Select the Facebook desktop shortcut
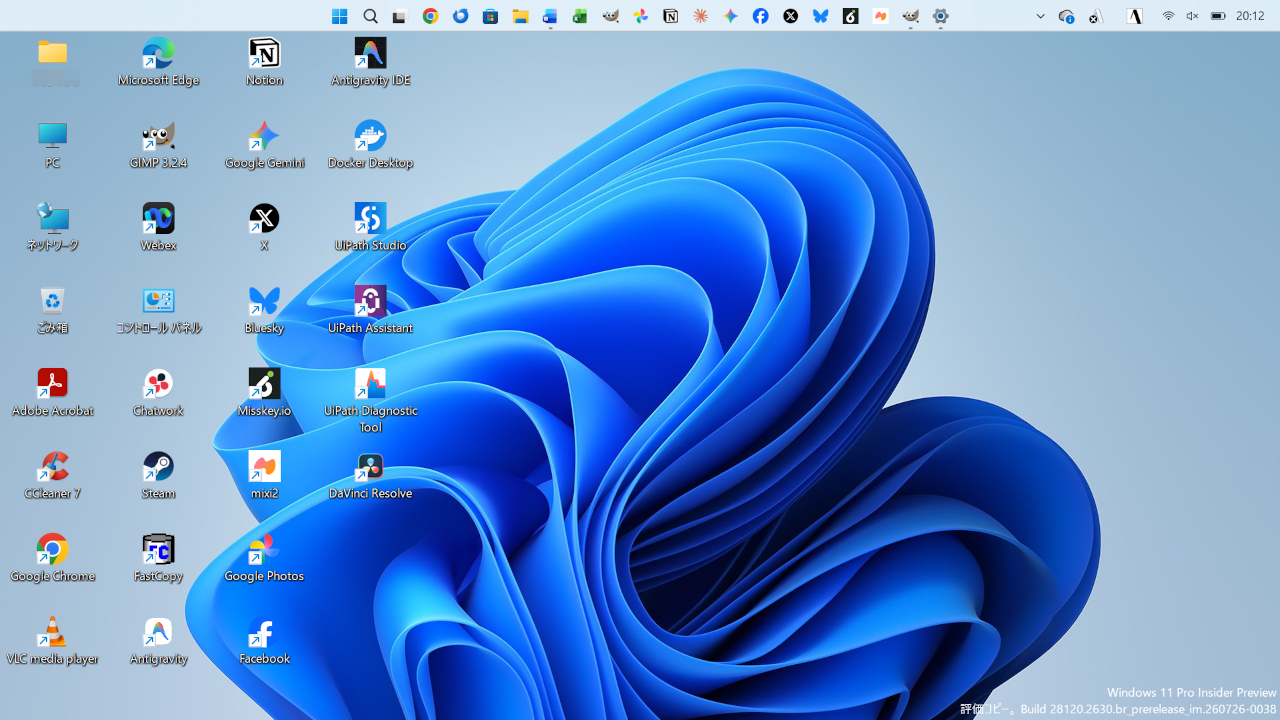The width and height of the screenshot is (1280, 720). (x=264, y=641)
